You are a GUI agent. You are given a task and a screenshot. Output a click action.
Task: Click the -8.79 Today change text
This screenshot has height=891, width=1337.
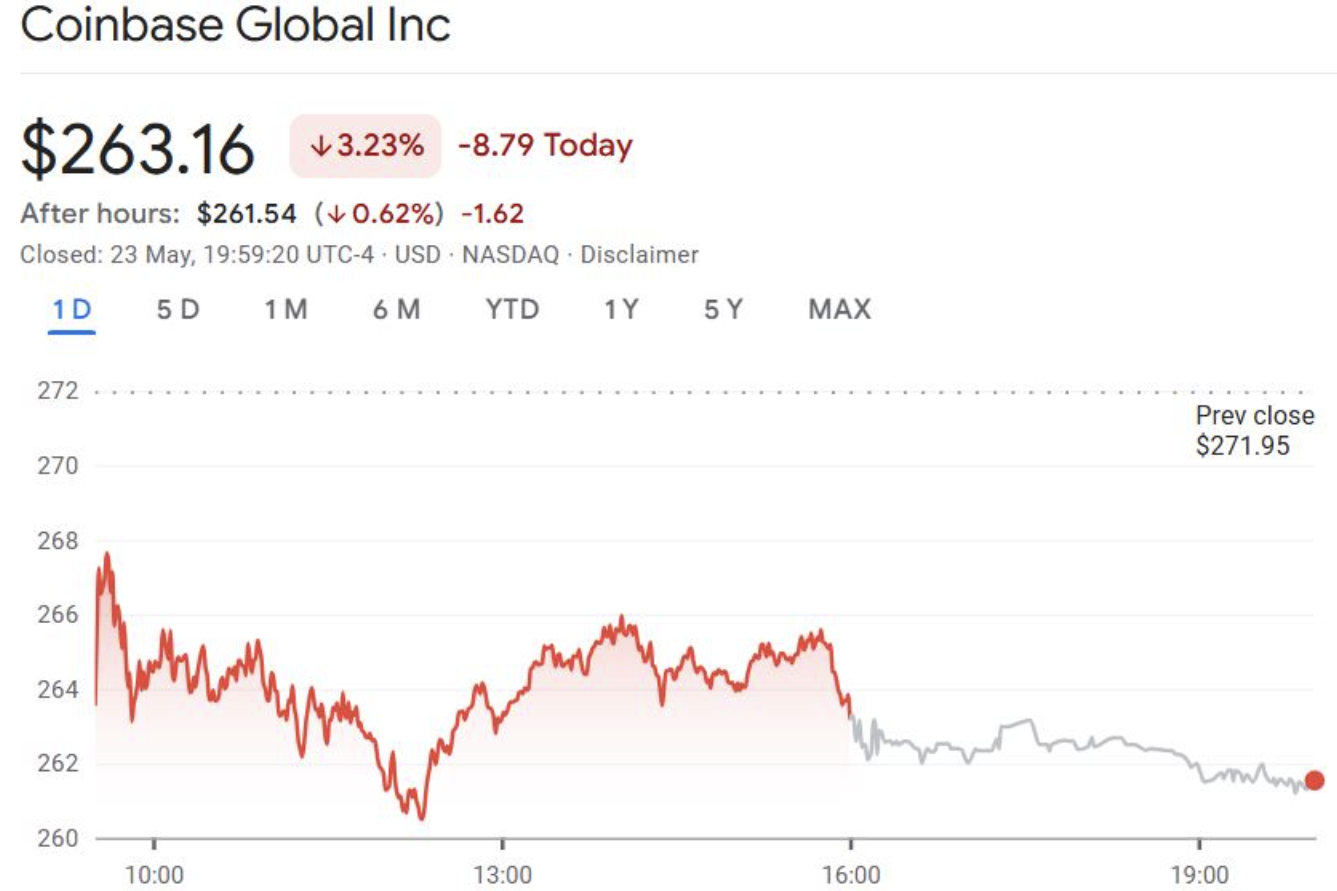click(545, 146)
